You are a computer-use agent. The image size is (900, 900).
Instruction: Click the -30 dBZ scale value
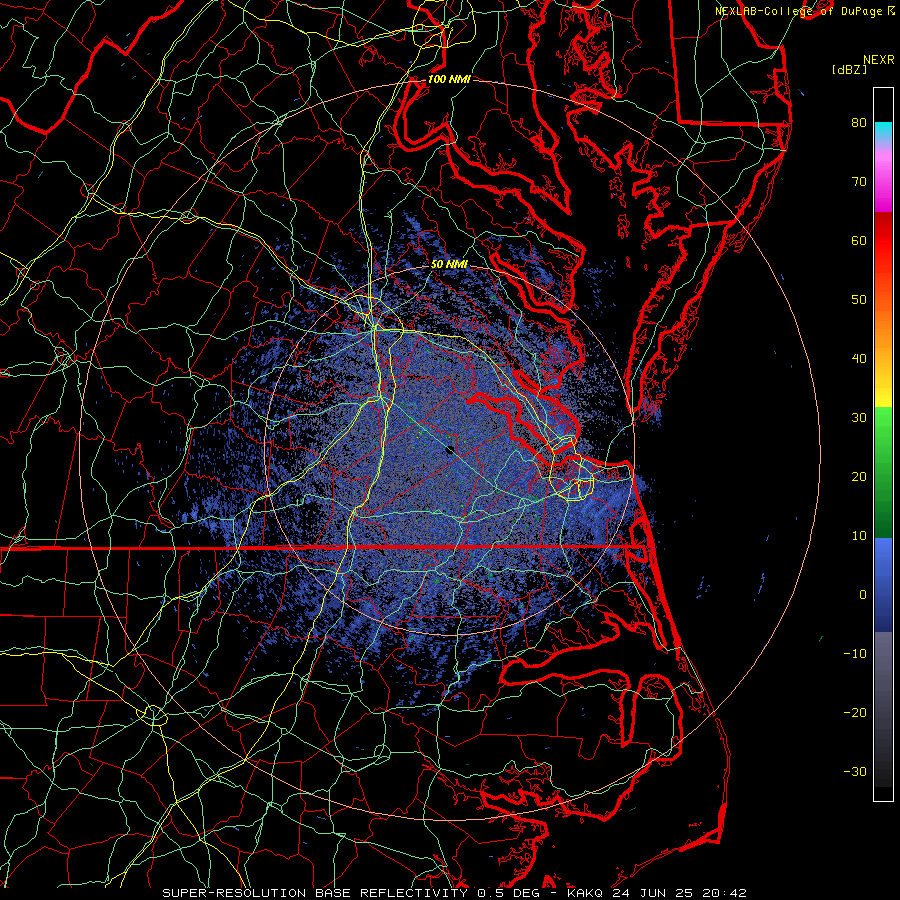[855, 771]
